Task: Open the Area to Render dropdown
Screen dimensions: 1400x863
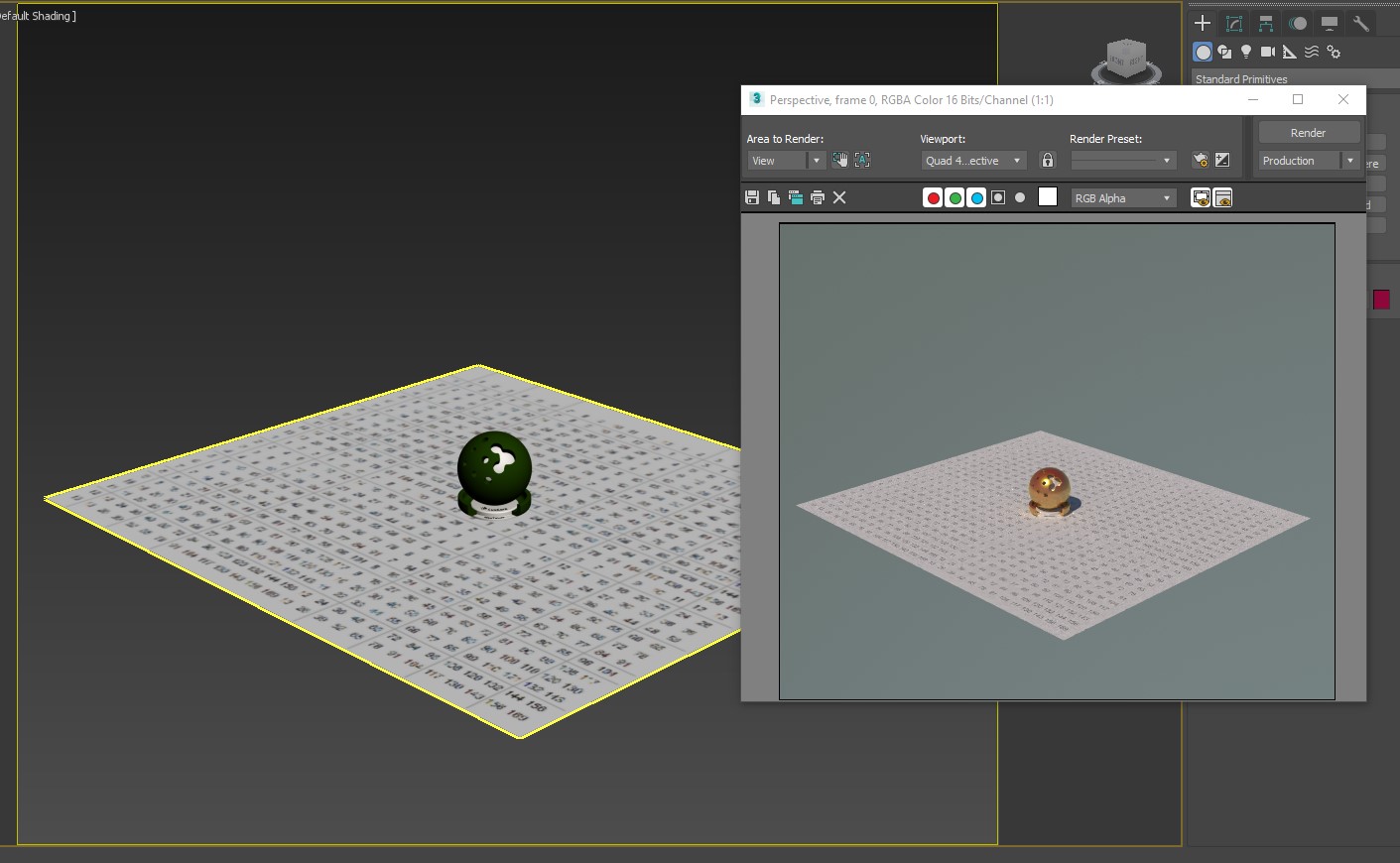Action: pos(786,161)
